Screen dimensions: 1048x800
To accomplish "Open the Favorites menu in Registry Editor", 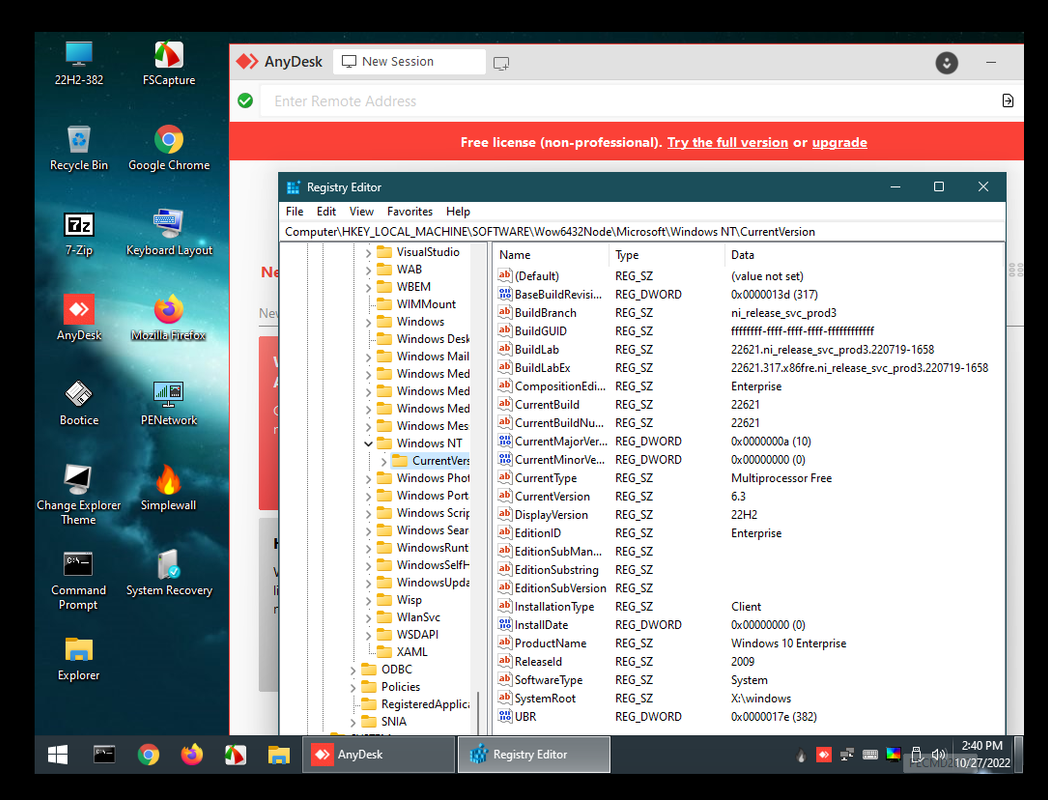I will [x=410, y=211].
